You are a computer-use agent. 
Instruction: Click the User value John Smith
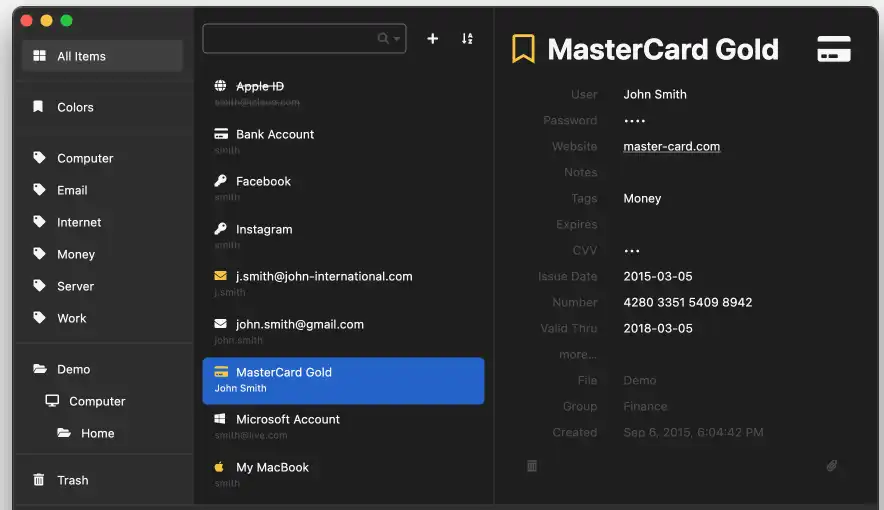[655, 94]
